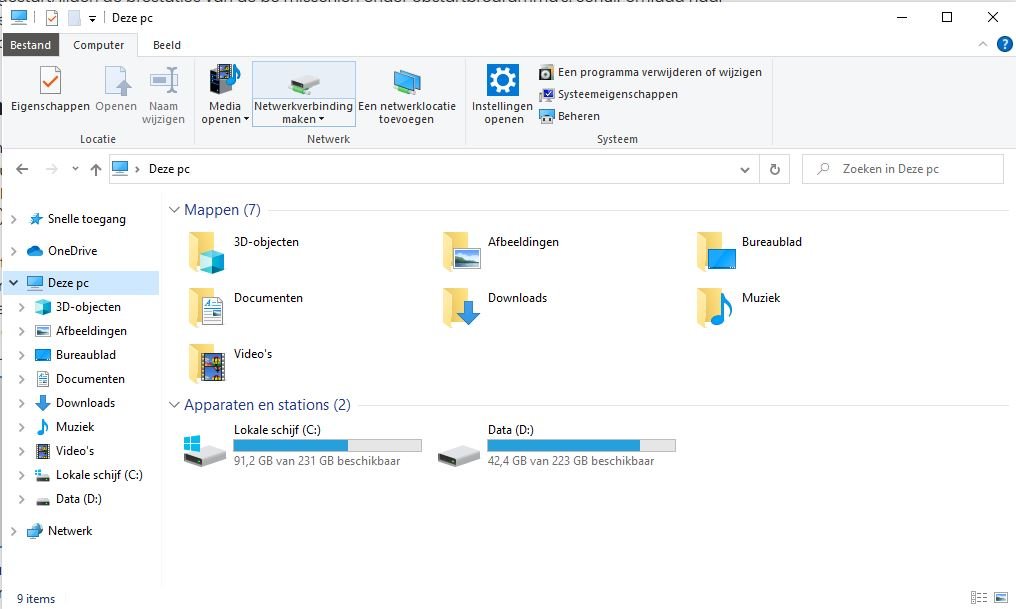Switch to details view in status bar

coord(979,597)
